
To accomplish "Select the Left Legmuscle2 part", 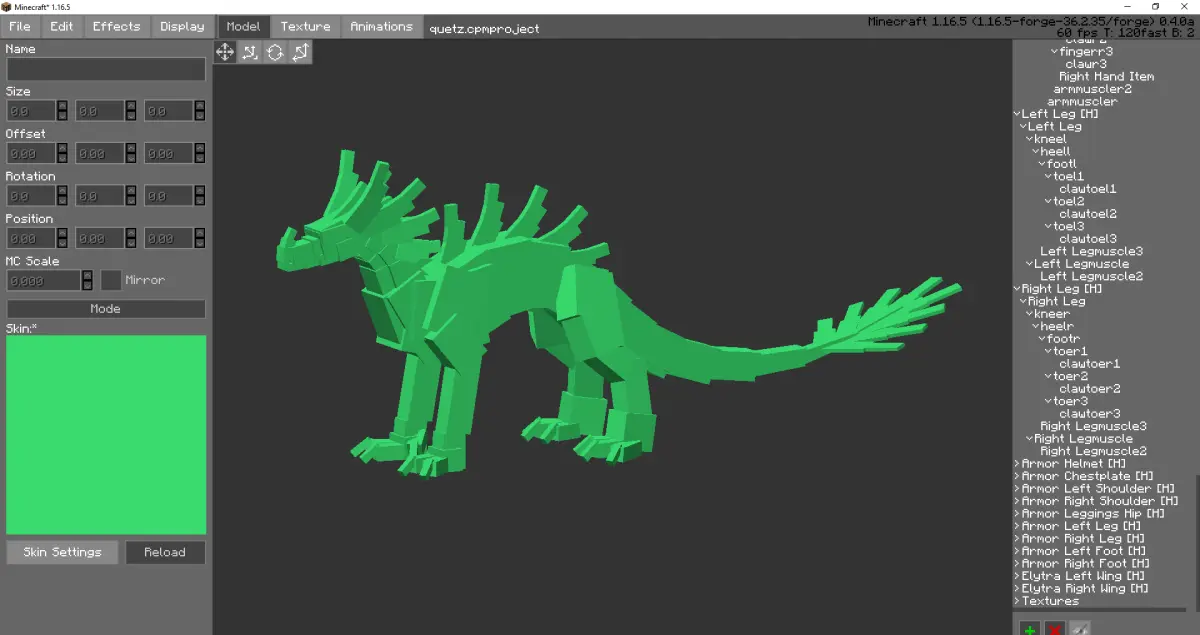I will (x=1092, y=276).
